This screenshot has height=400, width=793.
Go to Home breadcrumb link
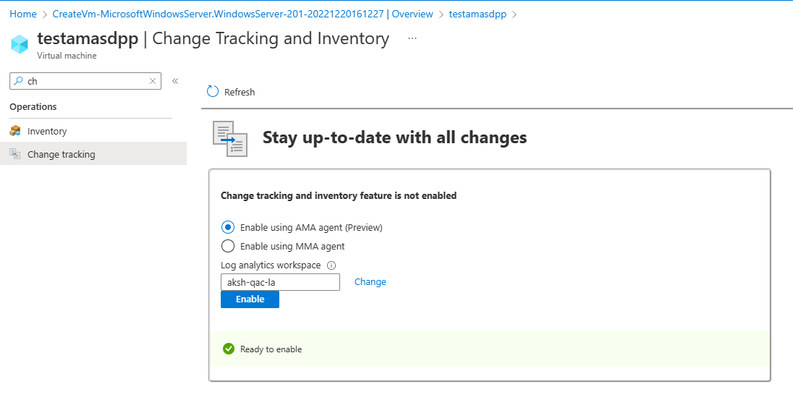[23, 14]
